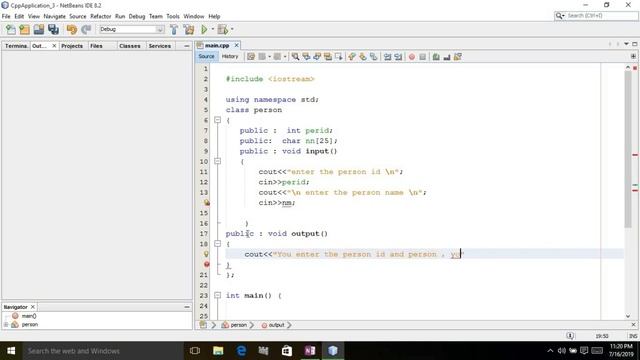Click the Shift Line Left icon
The width and height of the screenshot is (640, 360).
[387, 57]
